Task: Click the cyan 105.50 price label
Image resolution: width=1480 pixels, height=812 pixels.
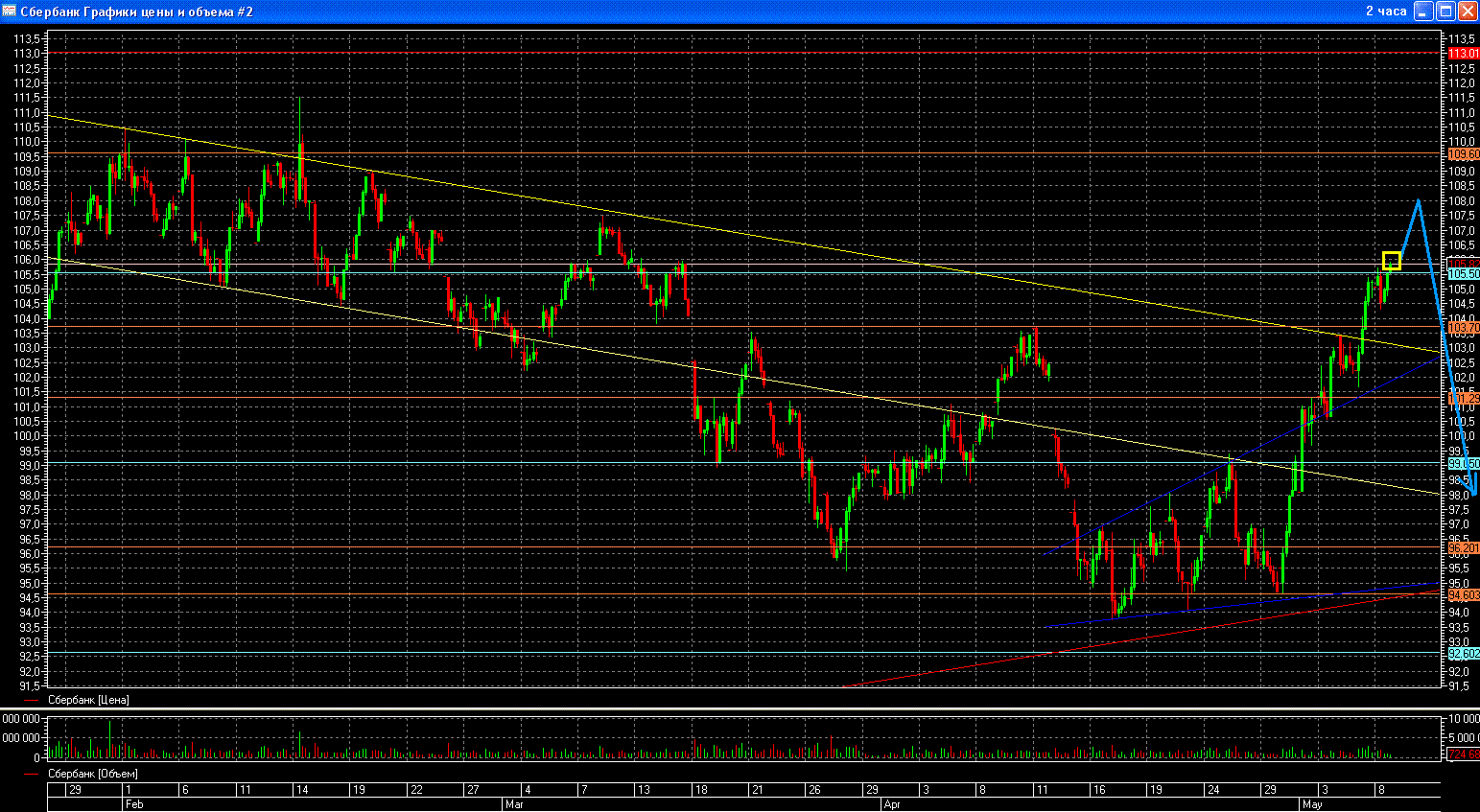Action: pyautogui.click(x=1463, y=274)
